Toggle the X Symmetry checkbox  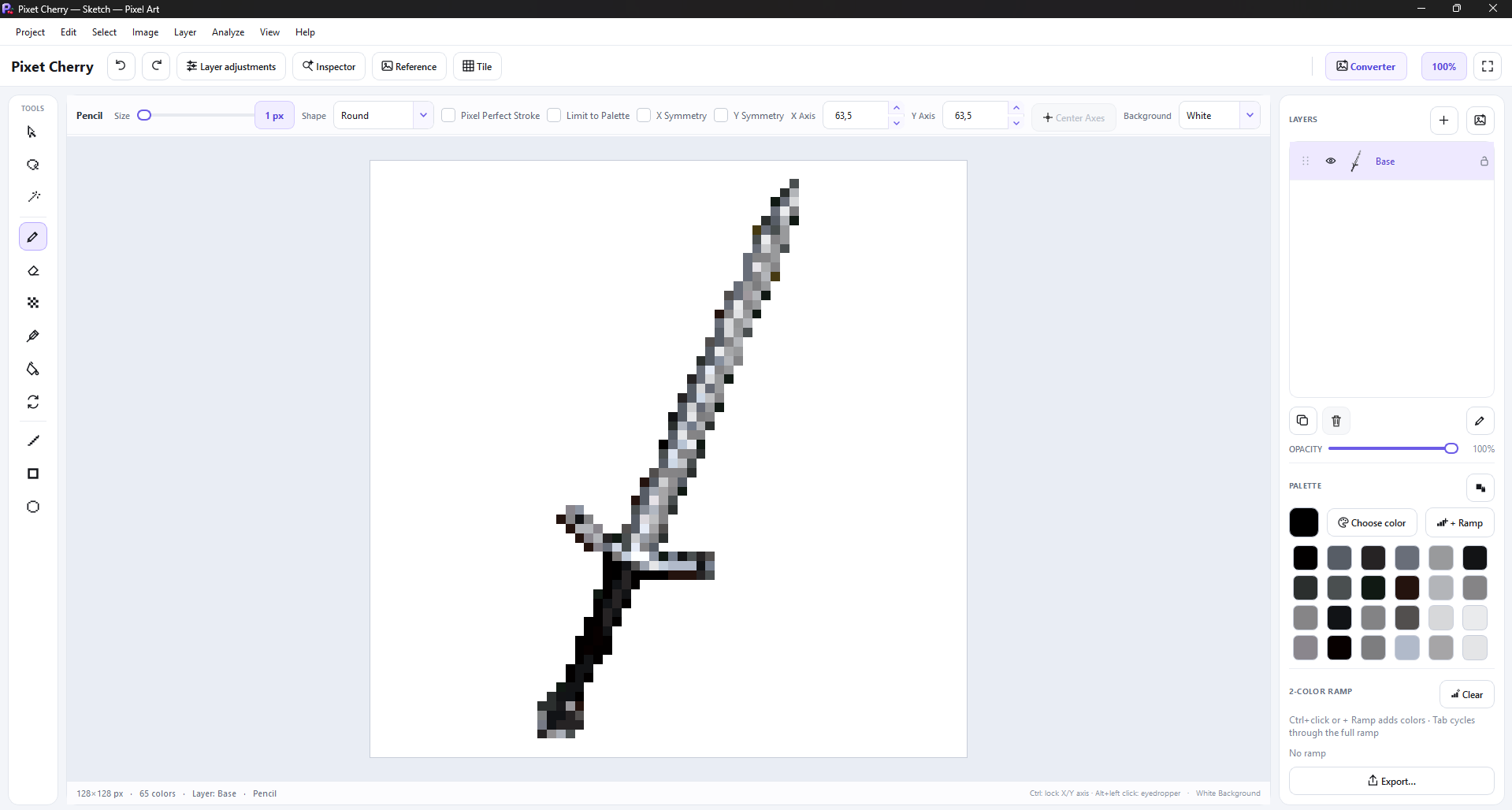pos(644,115)
